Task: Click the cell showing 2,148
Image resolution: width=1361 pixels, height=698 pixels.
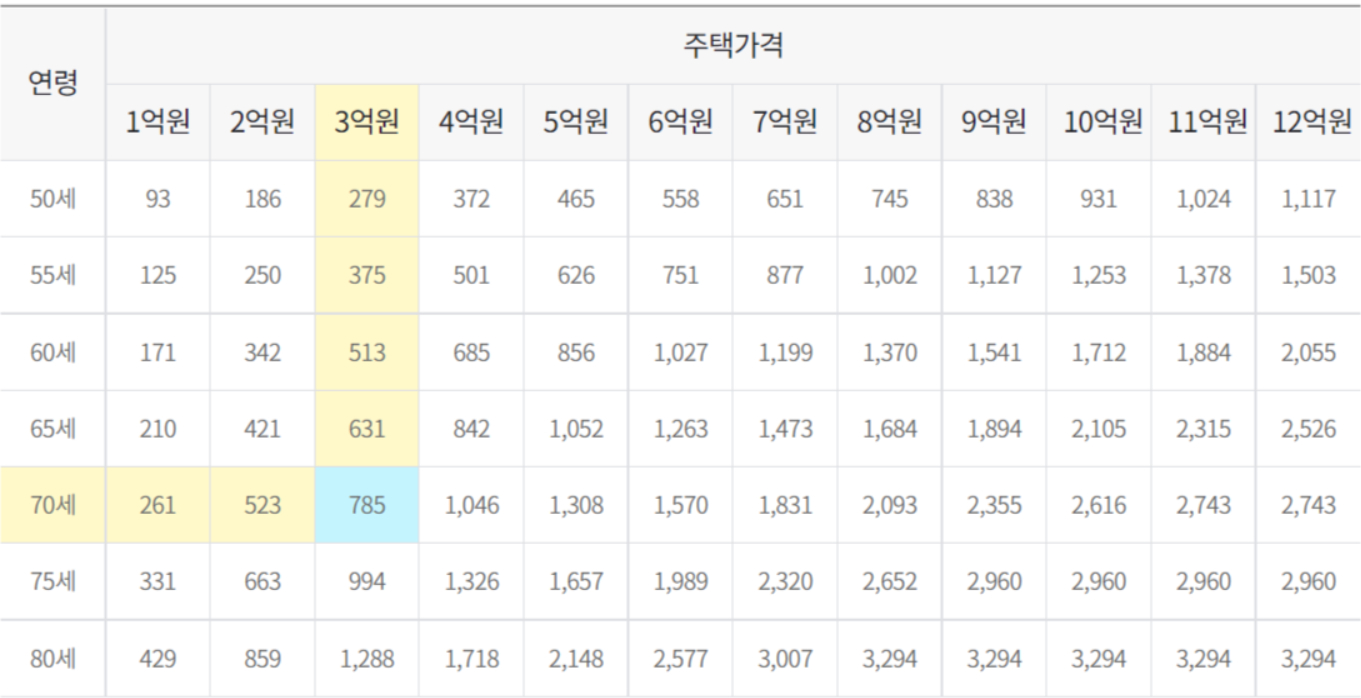Action: point(576,658)
